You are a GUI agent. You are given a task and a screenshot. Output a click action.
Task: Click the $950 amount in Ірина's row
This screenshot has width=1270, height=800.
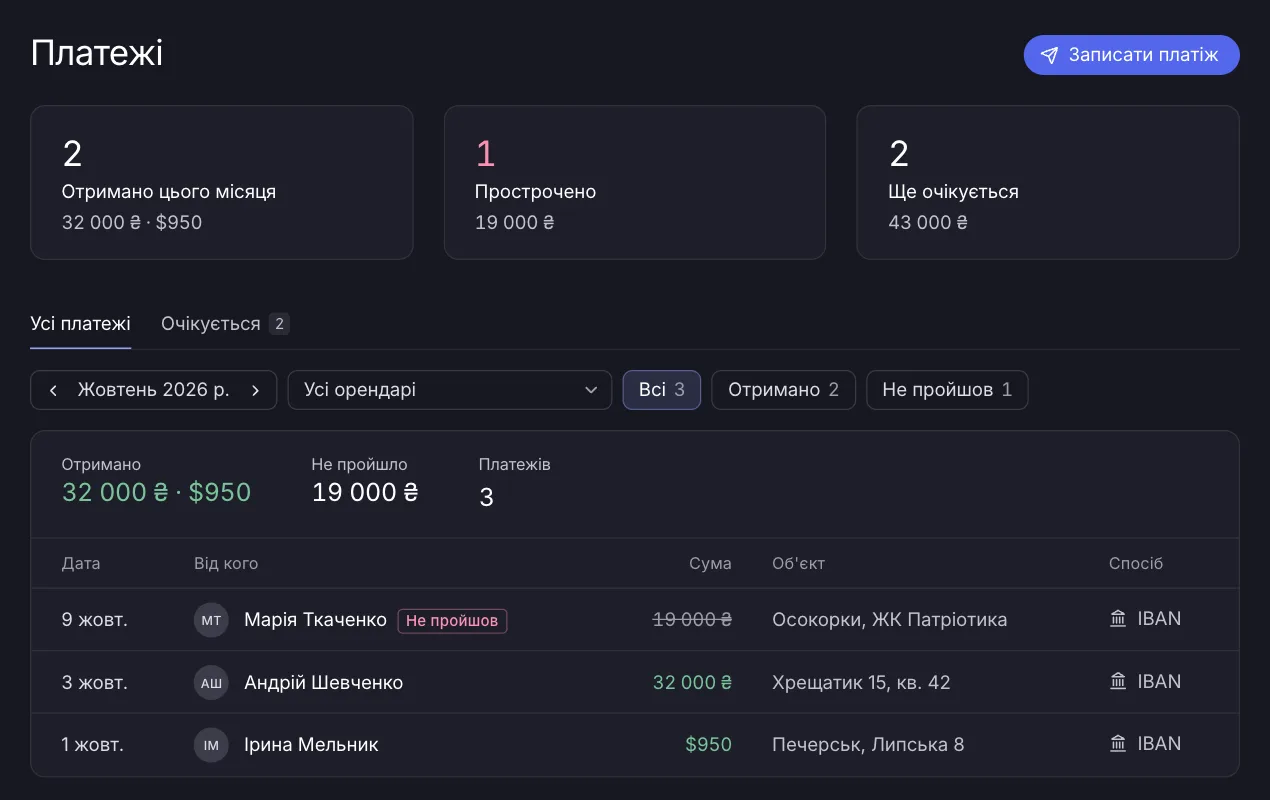[x=708, y=745]
